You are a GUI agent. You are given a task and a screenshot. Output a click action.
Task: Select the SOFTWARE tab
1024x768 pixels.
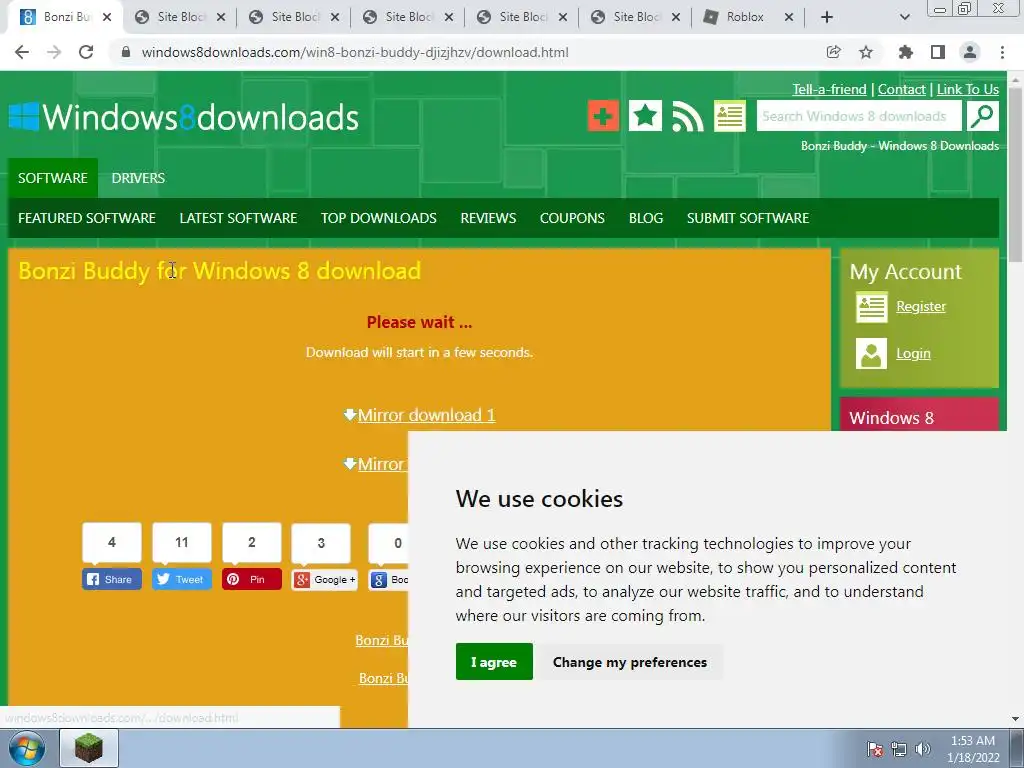click(x=53, y=178)
